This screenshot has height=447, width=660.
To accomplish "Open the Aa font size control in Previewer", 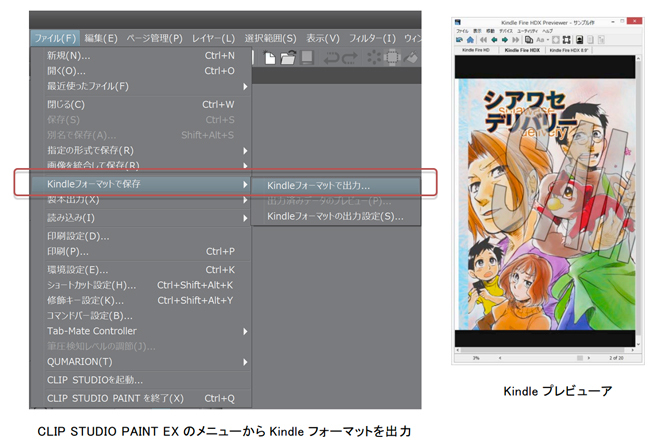I will (x=542, y=40).
